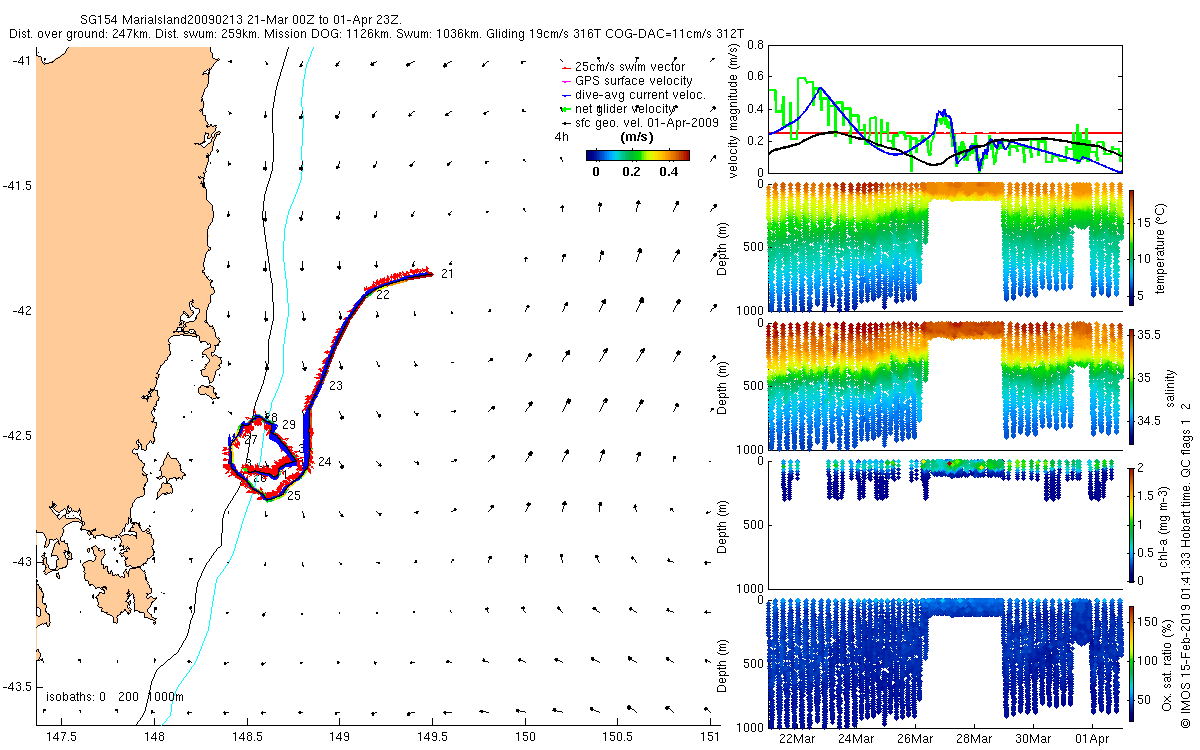Image resolution: width=1200 pixels, height=750 pixels.
Task: Click the map longitude tick 150.5
Action: (617, 737)
